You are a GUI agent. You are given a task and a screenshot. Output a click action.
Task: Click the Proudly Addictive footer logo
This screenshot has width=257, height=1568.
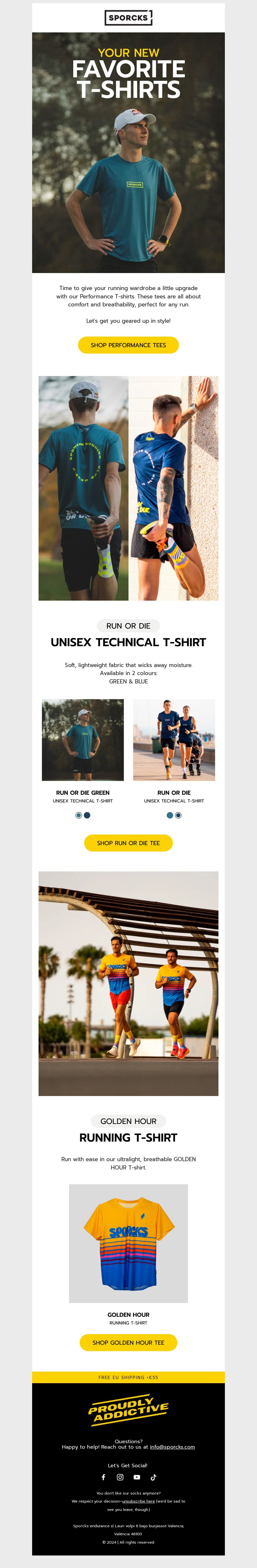128,1411
